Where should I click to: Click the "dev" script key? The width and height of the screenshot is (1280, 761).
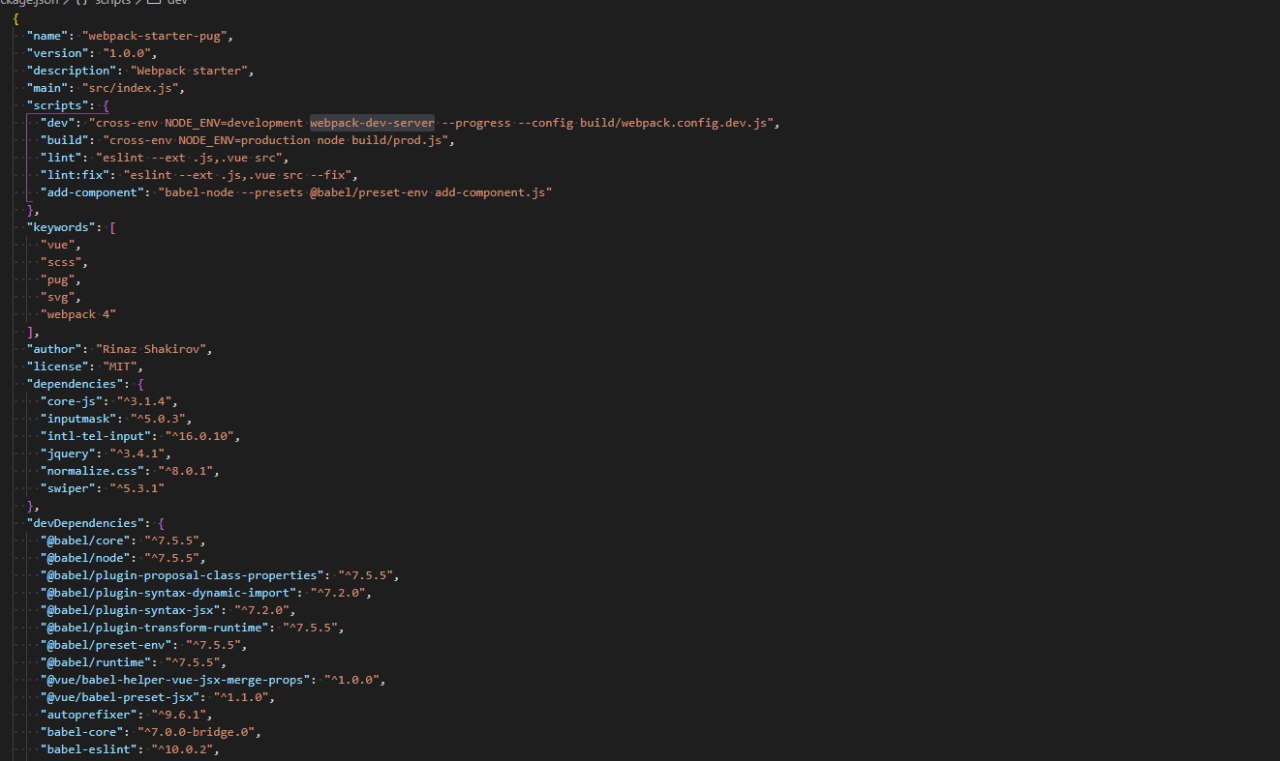tap(57, 123)
